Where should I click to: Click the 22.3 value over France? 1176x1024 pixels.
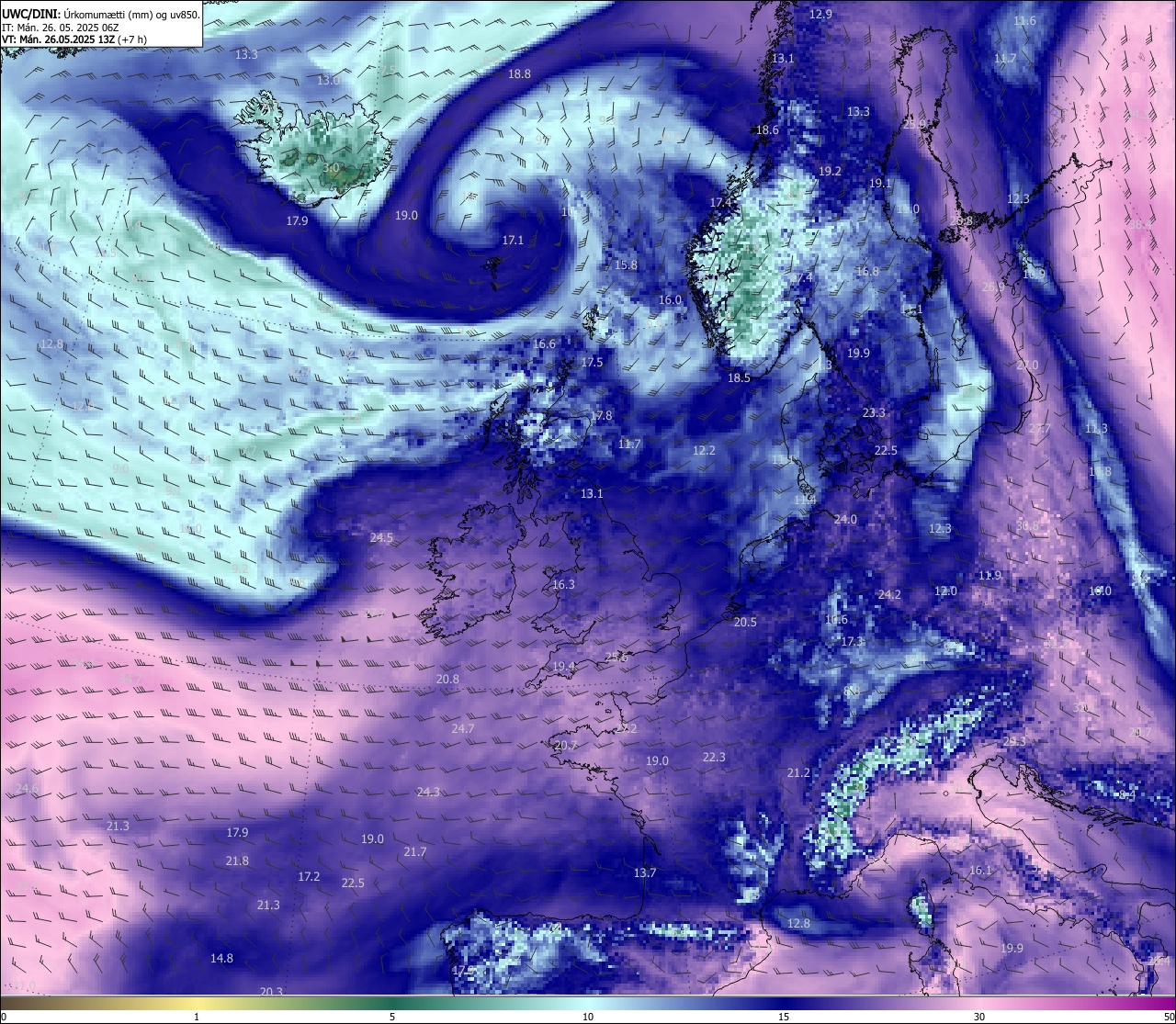714,758
